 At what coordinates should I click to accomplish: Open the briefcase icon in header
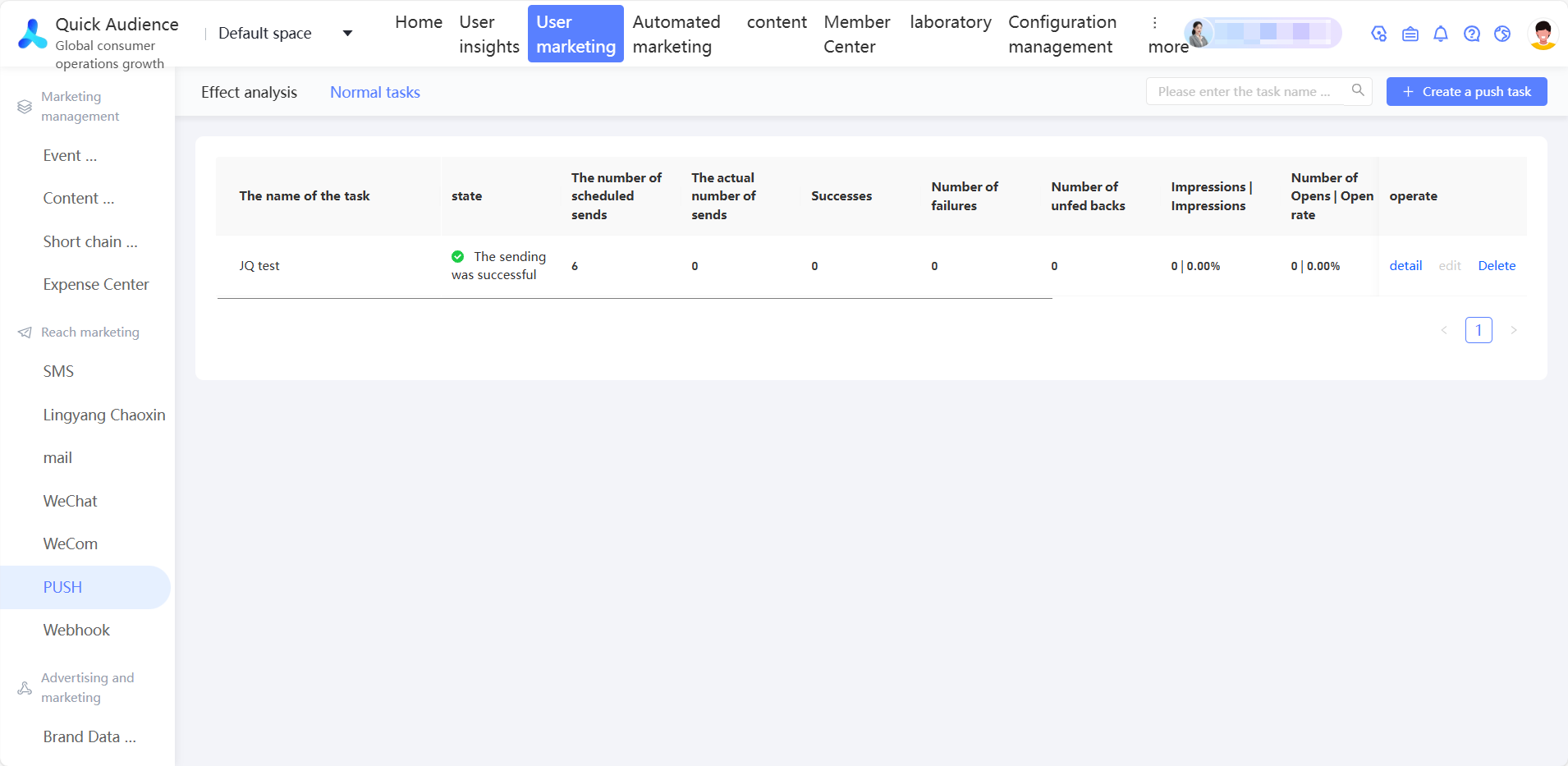click(1410, 34)
